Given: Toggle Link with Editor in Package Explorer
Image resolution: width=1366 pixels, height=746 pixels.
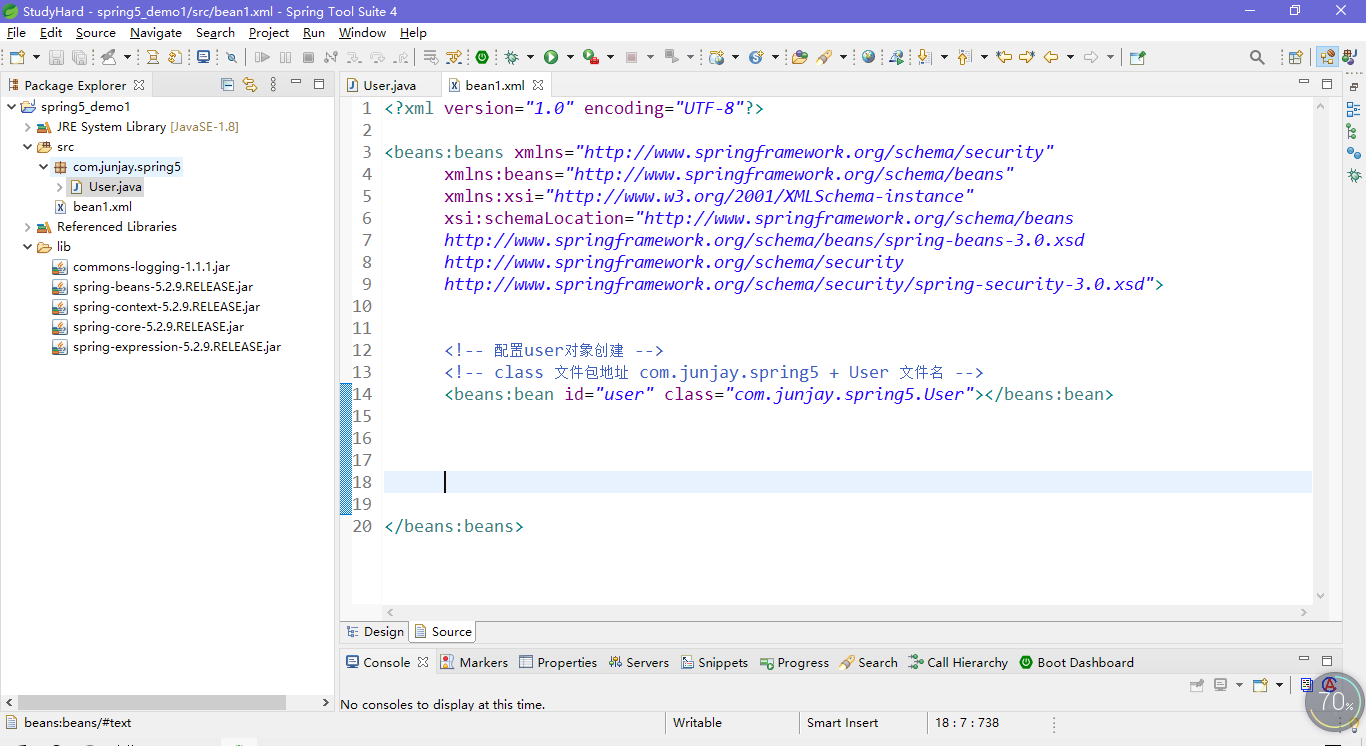Looking at the screenshot, I should (250, 85).
